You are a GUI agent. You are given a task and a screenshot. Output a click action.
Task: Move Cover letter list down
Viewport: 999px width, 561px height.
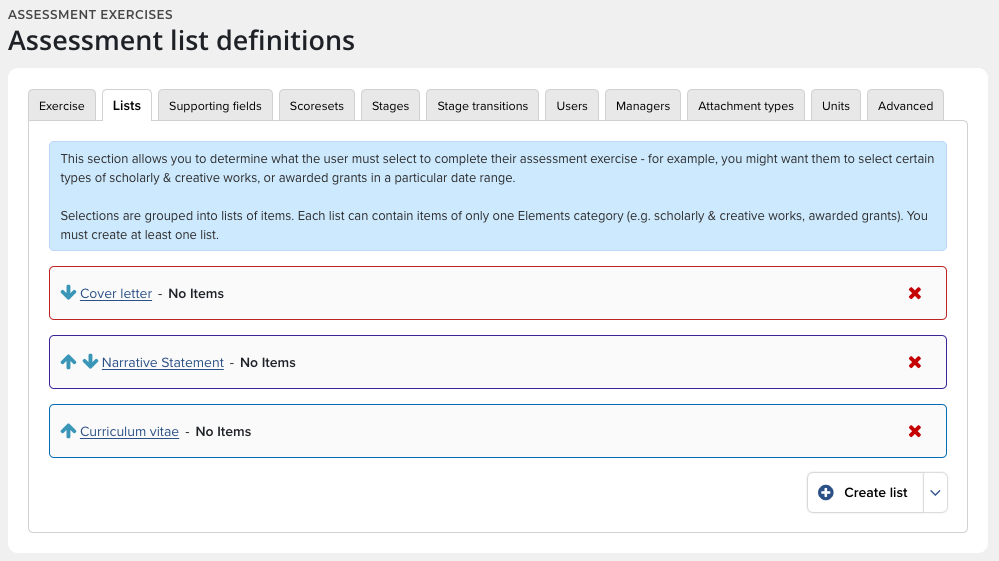pyautogui.click(x=68, y=293)
